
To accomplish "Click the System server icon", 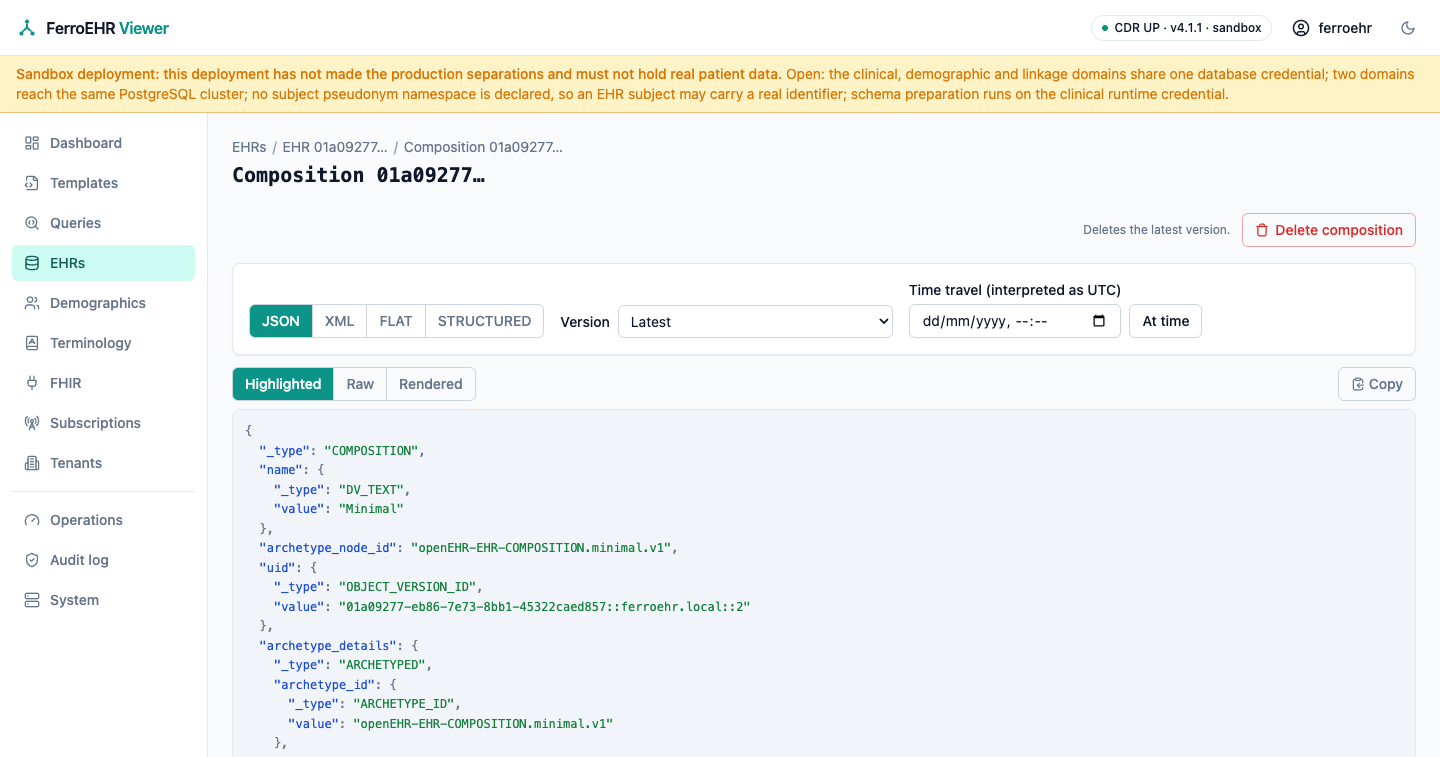I will tap(32, 600).
